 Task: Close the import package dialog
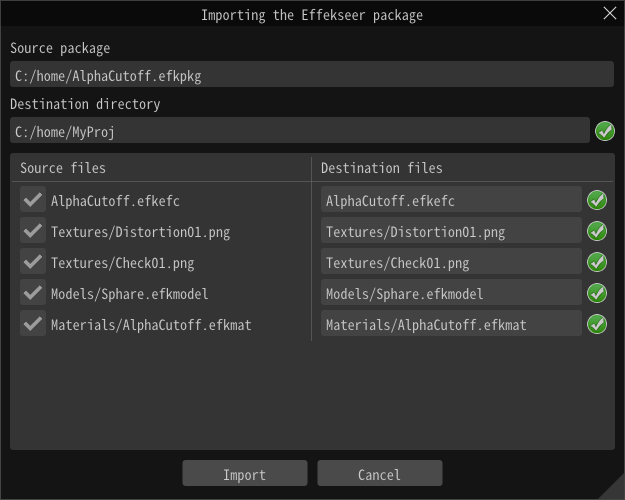[610, 14]
